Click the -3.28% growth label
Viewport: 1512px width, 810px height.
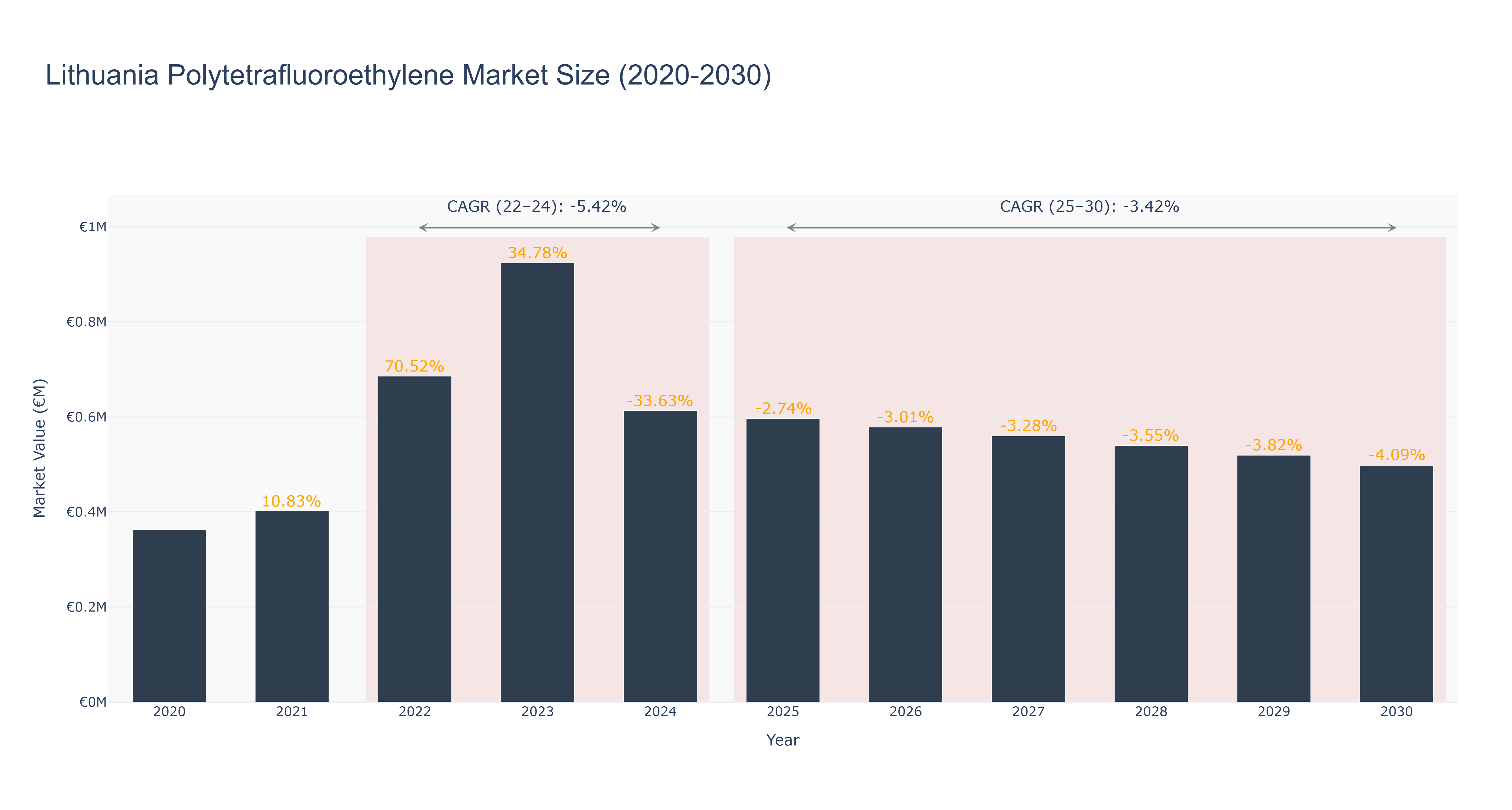tap(1028, 426)
